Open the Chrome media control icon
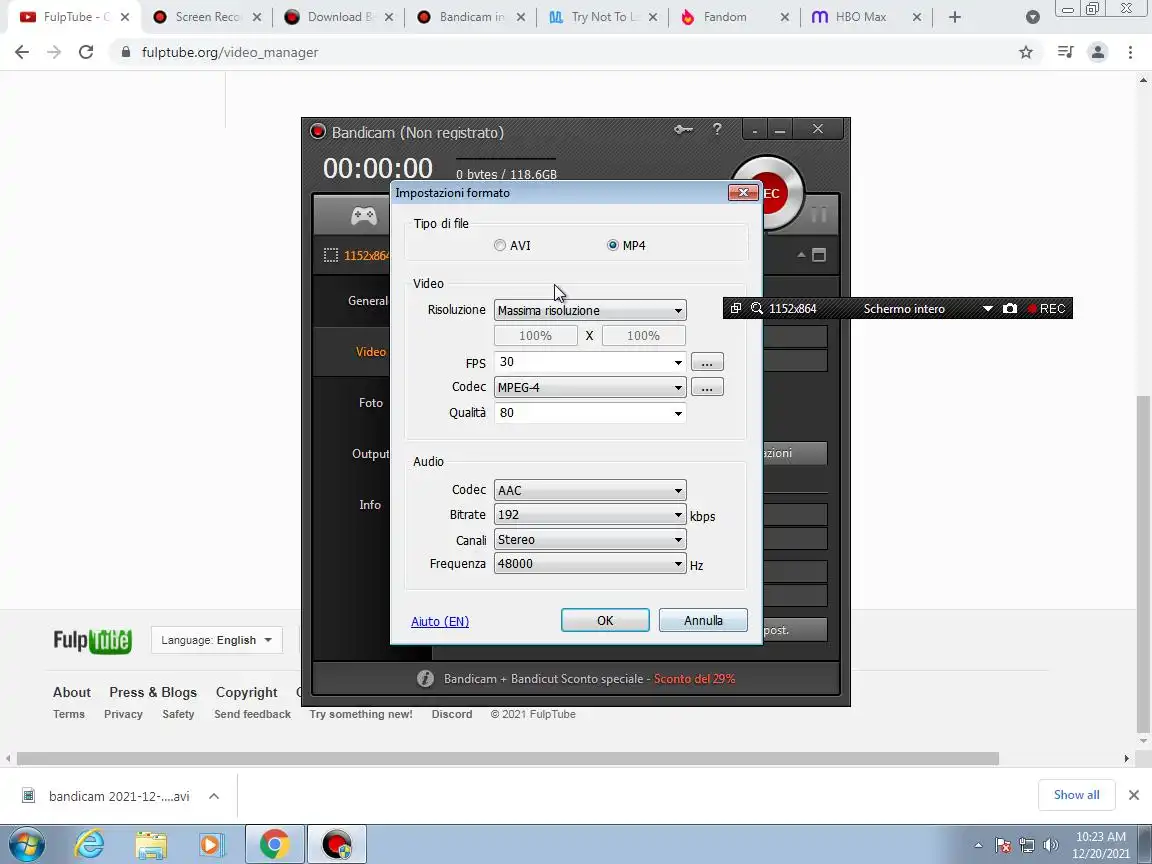Image resolution: width=1152 pixels, height=864 pixels. [1065, 52]
